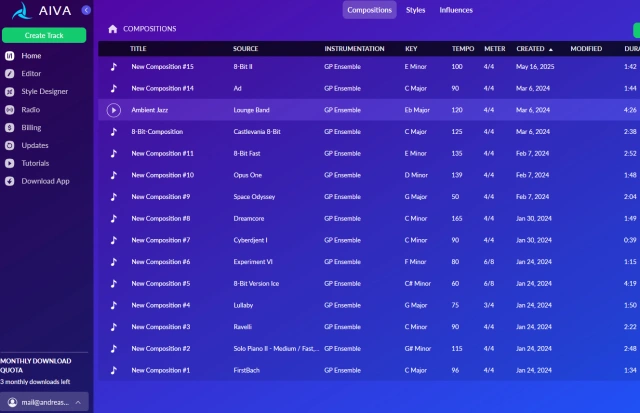Sort by the SOURCE column header
The height and width of the screenshot is (413, 640).
pyautogui.click(x=245, y=49)
